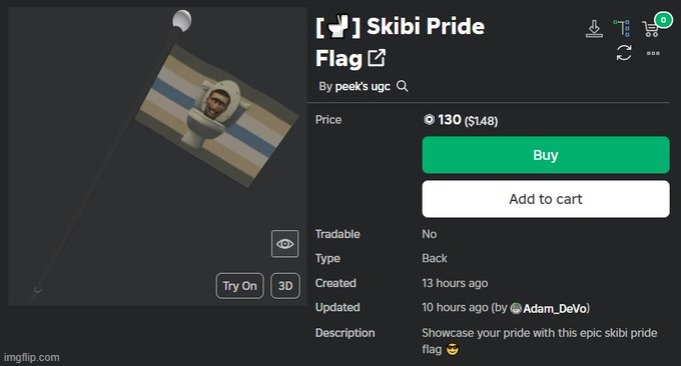Click the flag item preview thumbnail
681x366 pixels.
[x=157, y=156]
